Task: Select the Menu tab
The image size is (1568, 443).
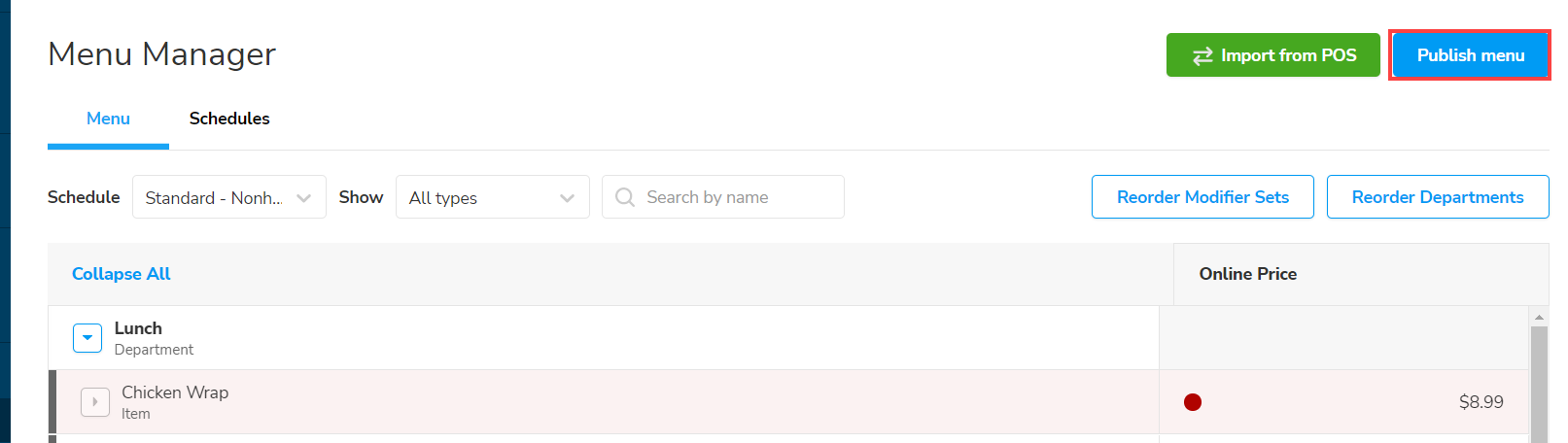Action: (108, 119)
